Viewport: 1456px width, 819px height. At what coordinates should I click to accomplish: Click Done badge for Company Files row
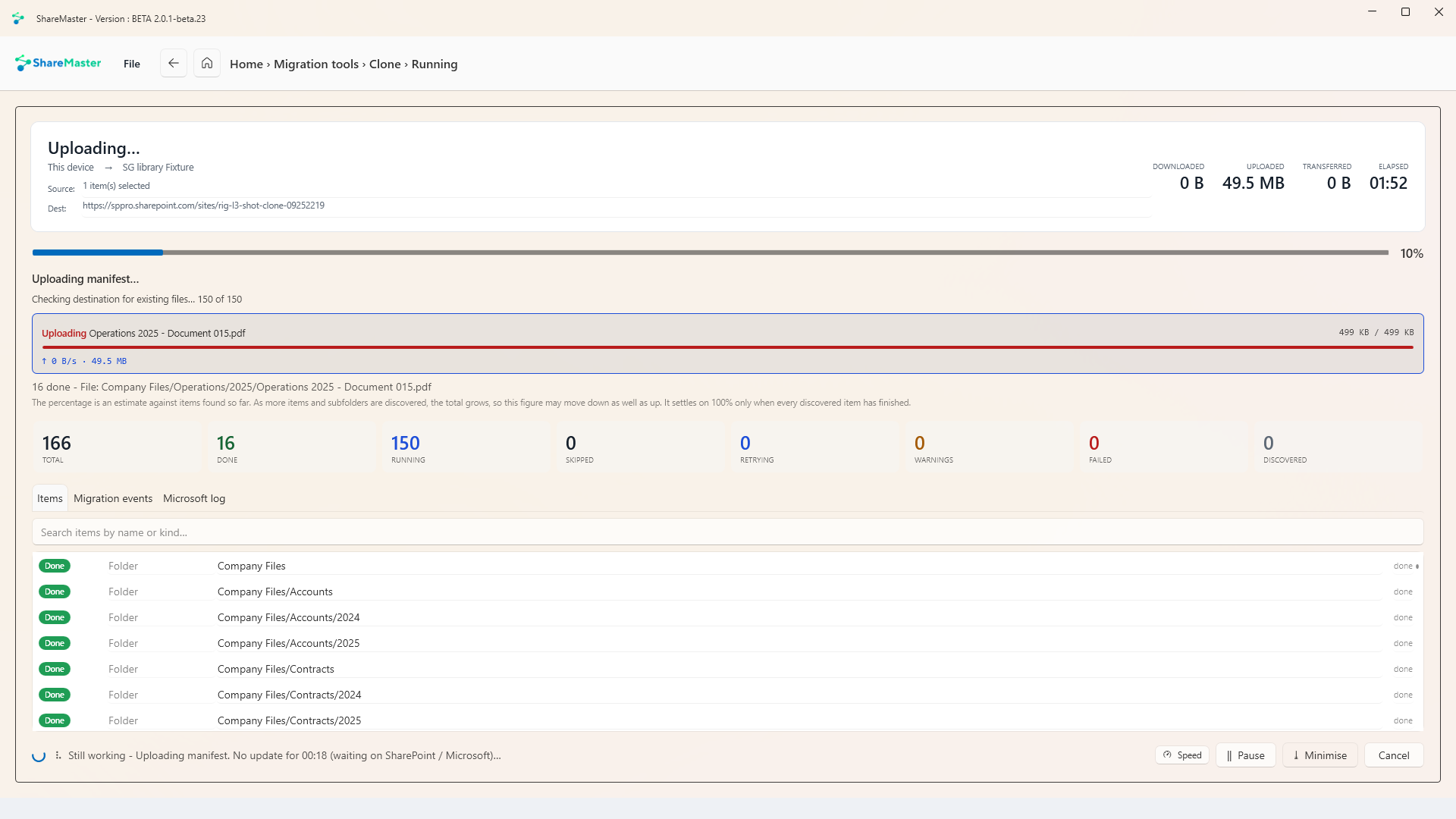coord(55,566)
